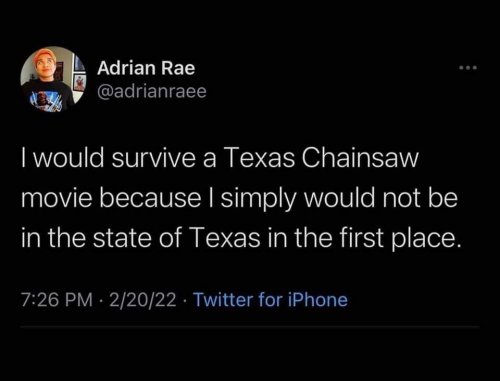This screenshot has height=381, width=500.
Task: Click the Adrian Rae display name
Action: [x=146, y=68]
